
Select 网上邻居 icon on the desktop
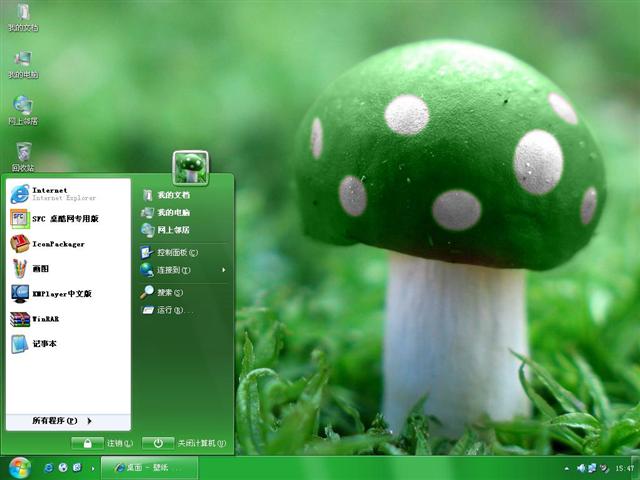coord(22,108)
